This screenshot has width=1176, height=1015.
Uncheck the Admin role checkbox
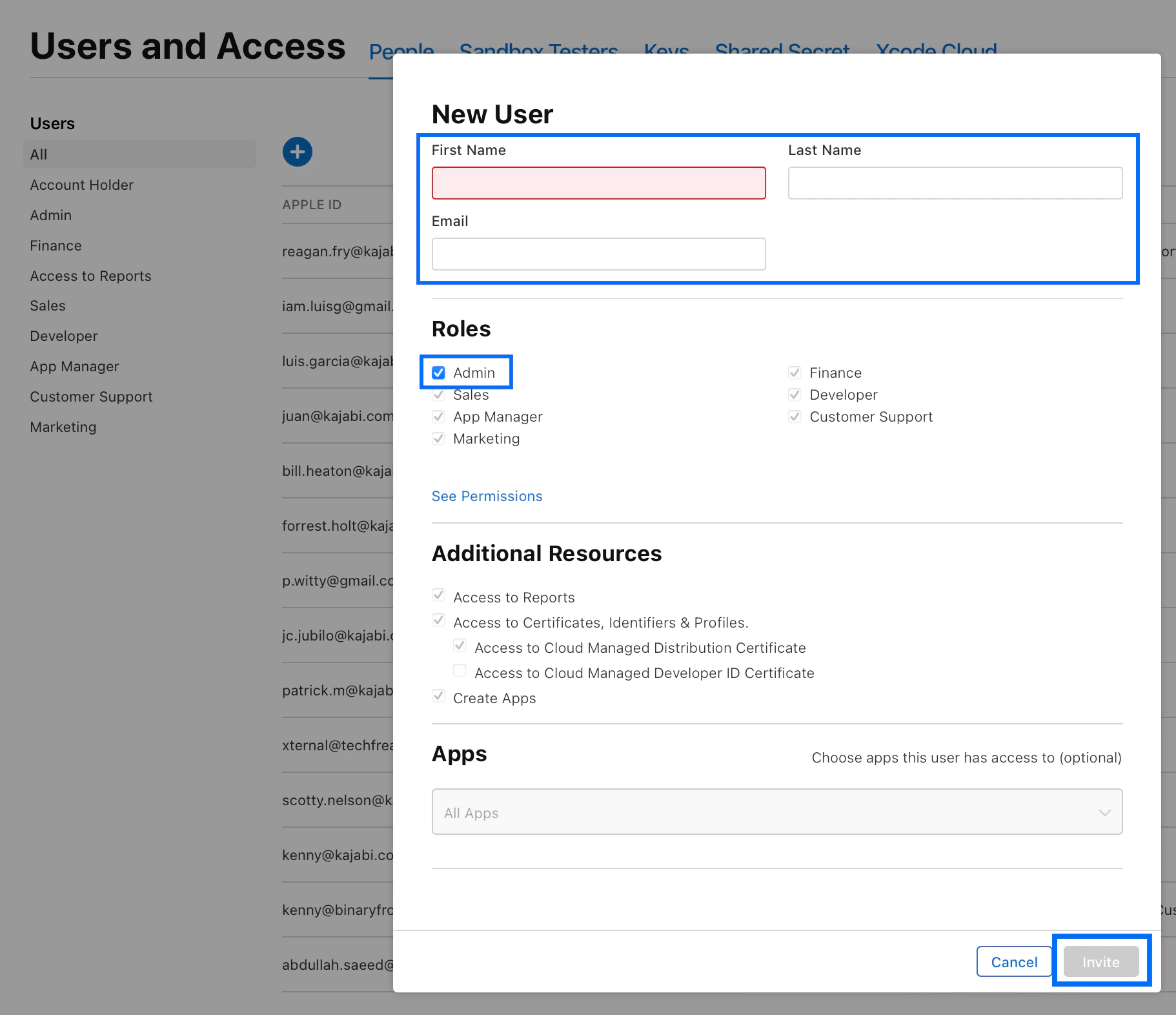[x=439, y=373]
